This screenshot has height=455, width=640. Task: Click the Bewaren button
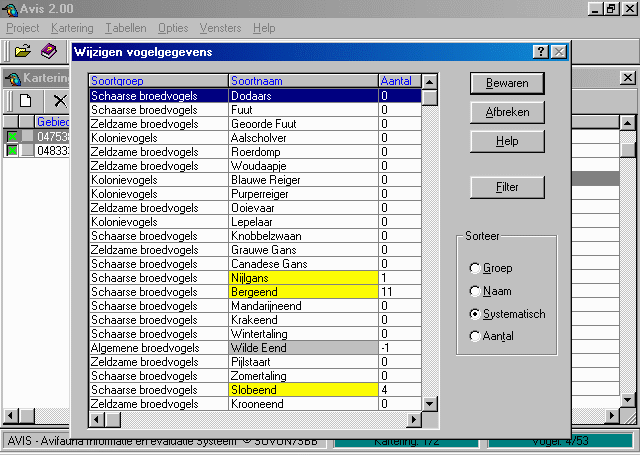507,83
